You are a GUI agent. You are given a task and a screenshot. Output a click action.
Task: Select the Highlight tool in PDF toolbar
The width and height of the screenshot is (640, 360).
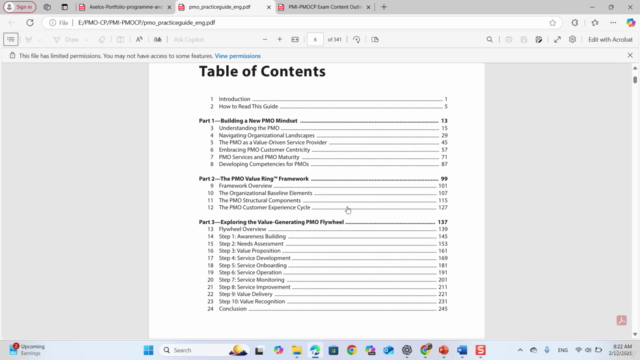29,40
